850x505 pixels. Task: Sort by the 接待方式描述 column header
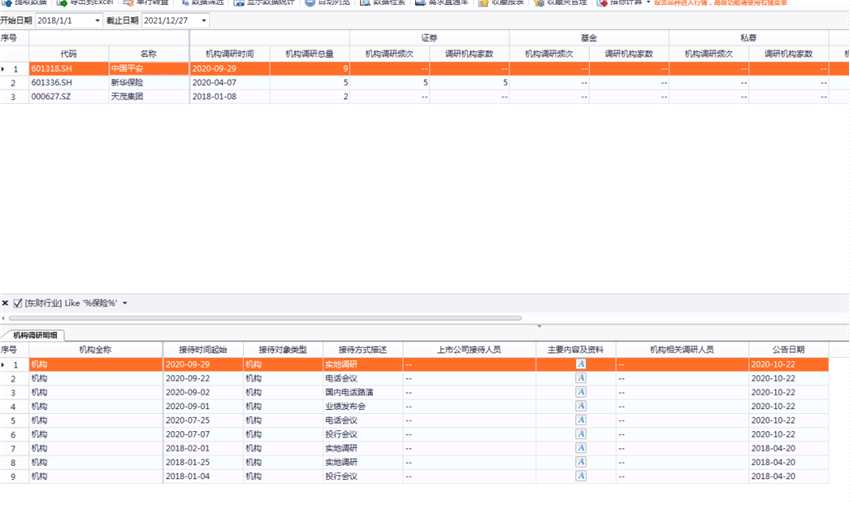click(x=363, y=349)
